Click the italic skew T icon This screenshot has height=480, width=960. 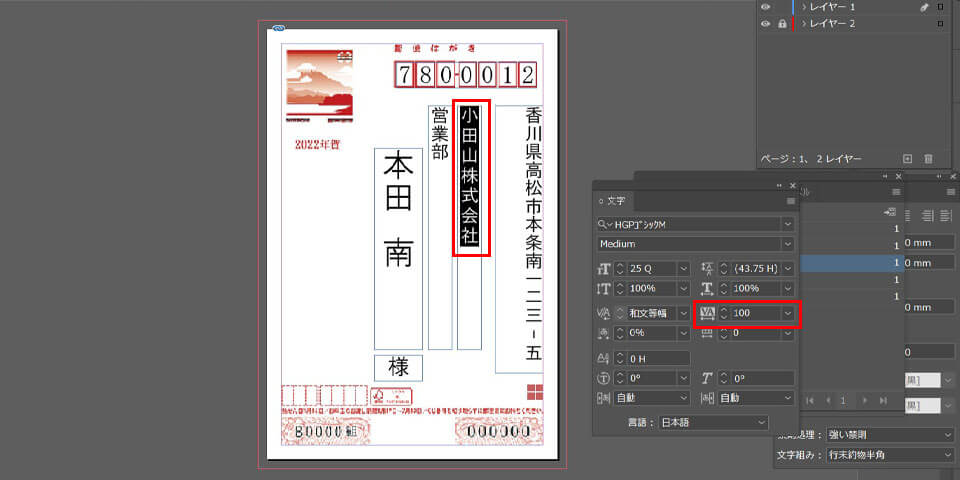click(708, 378)
